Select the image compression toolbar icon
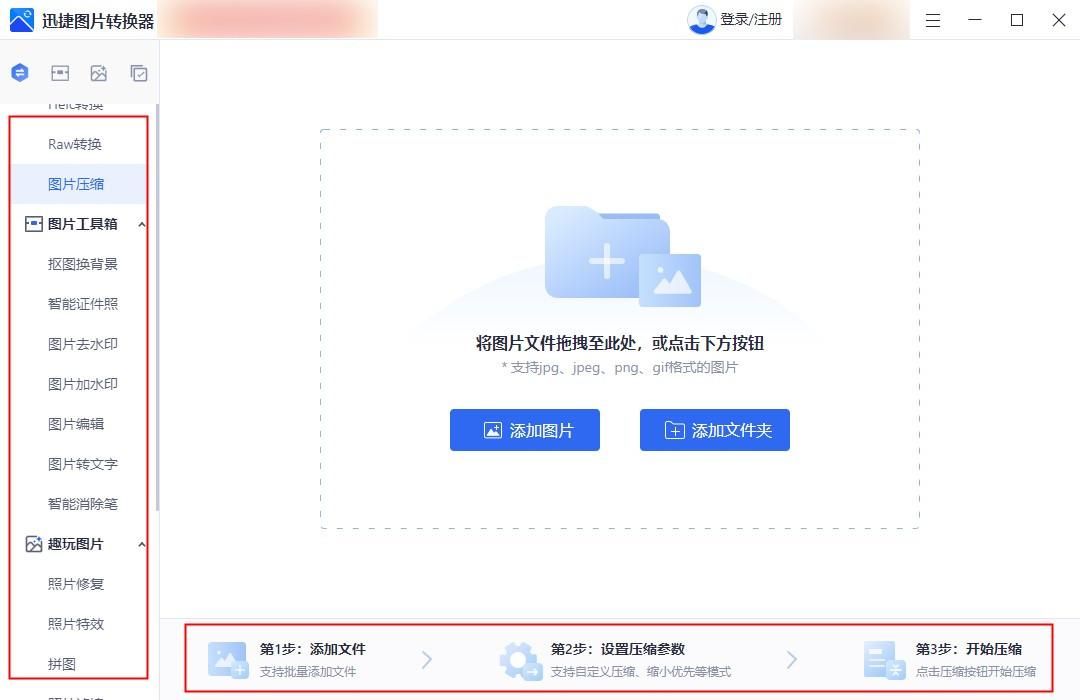This screenshot has height=700, width=1080. (x=59, y=72)
